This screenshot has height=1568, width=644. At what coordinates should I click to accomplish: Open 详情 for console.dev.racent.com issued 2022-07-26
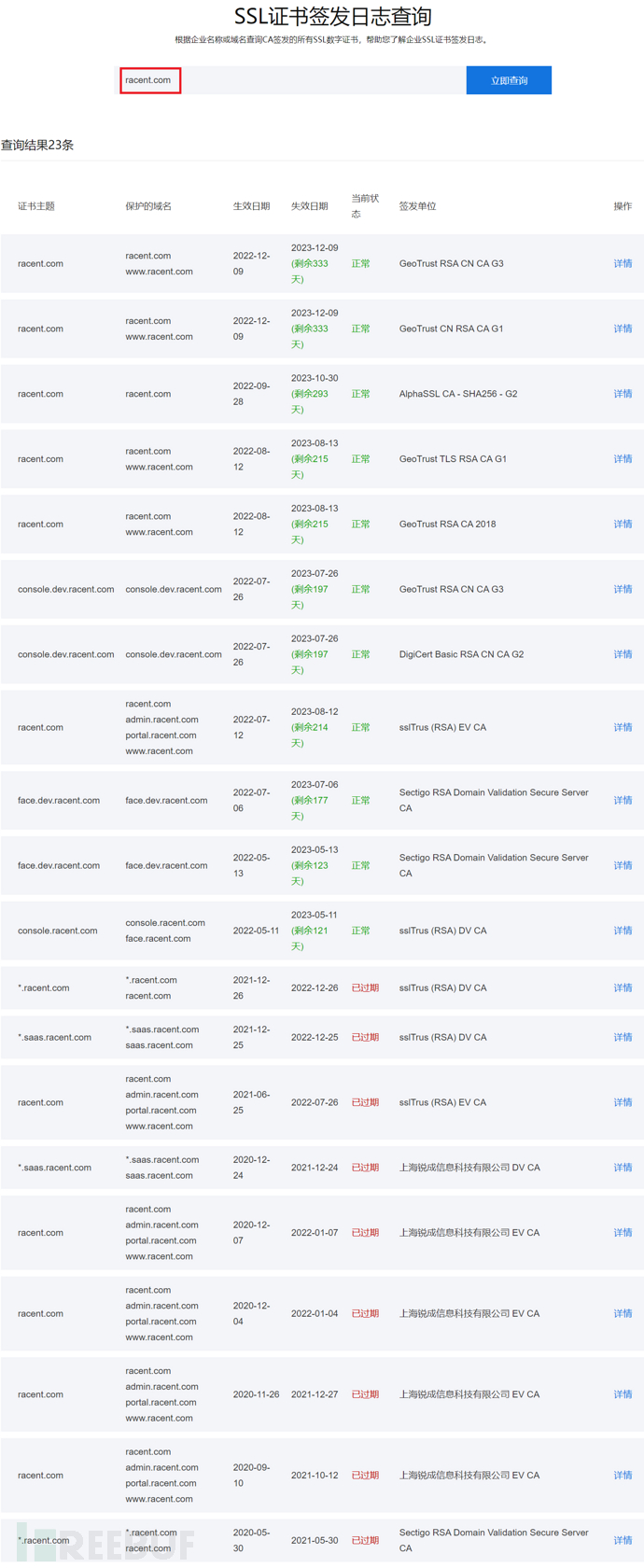[x=623, y=589]
